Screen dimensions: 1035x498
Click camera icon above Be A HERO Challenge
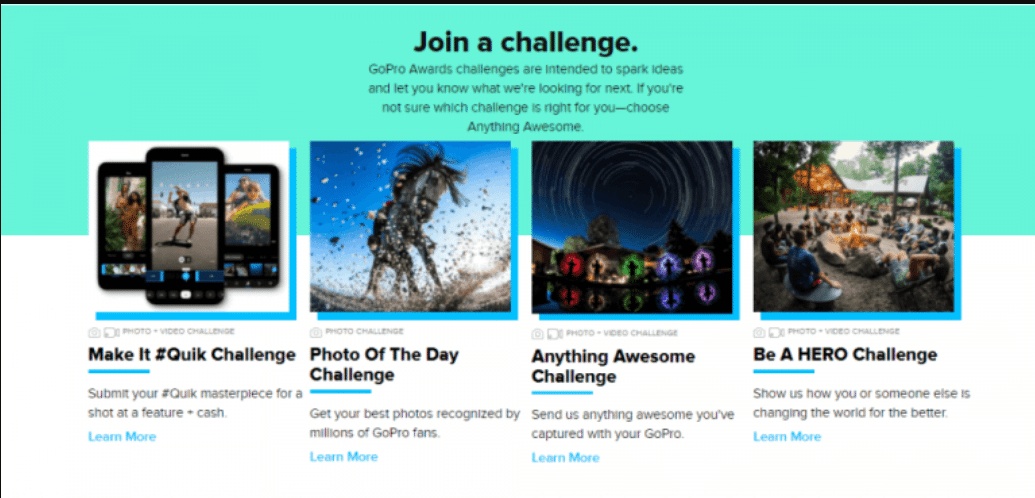click(760, 332)
